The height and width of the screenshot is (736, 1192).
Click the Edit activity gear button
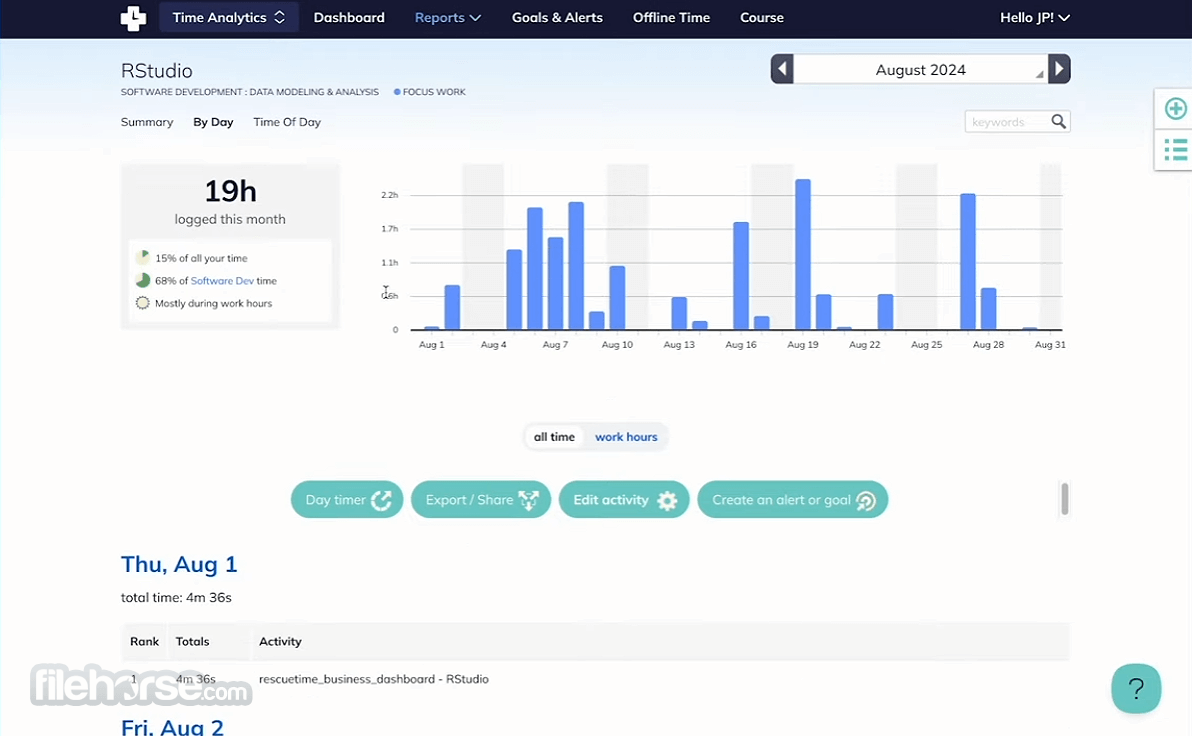pos(624,500)
